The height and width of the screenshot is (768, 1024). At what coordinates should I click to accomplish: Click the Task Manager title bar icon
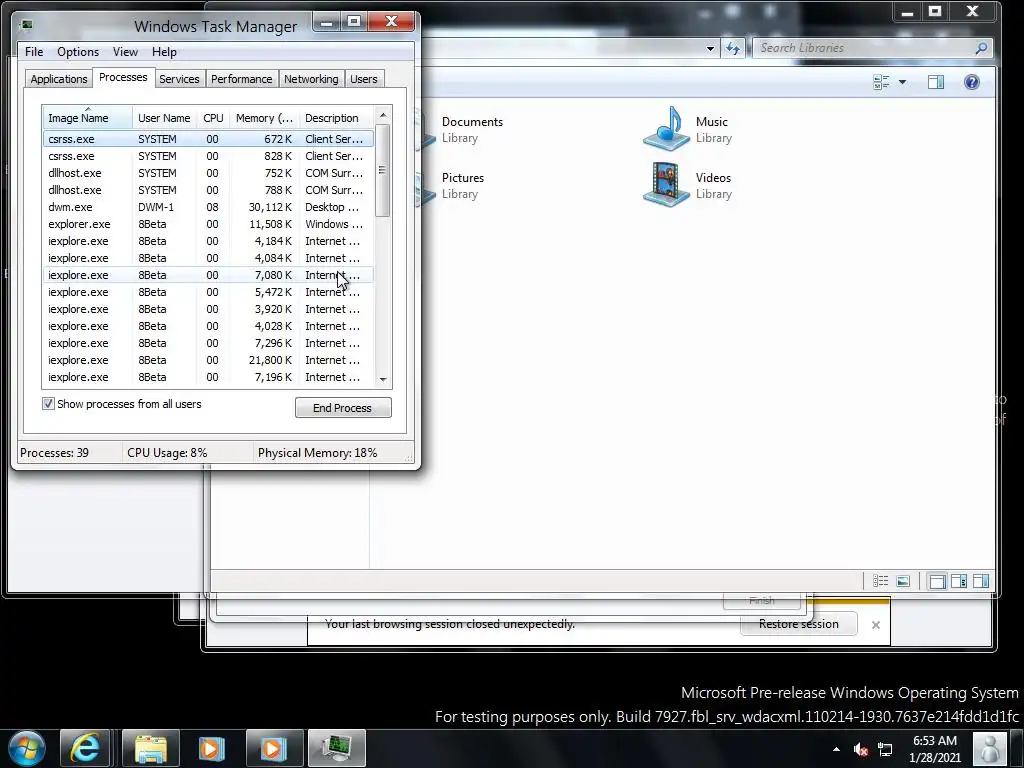pos(26,25)
